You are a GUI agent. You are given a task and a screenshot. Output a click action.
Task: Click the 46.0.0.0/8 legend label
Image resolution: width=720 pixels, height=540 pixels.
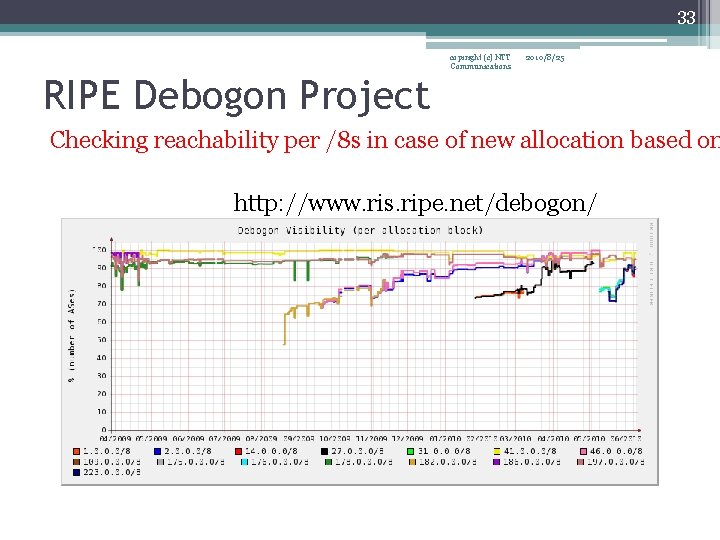click(x=616, y=452)
